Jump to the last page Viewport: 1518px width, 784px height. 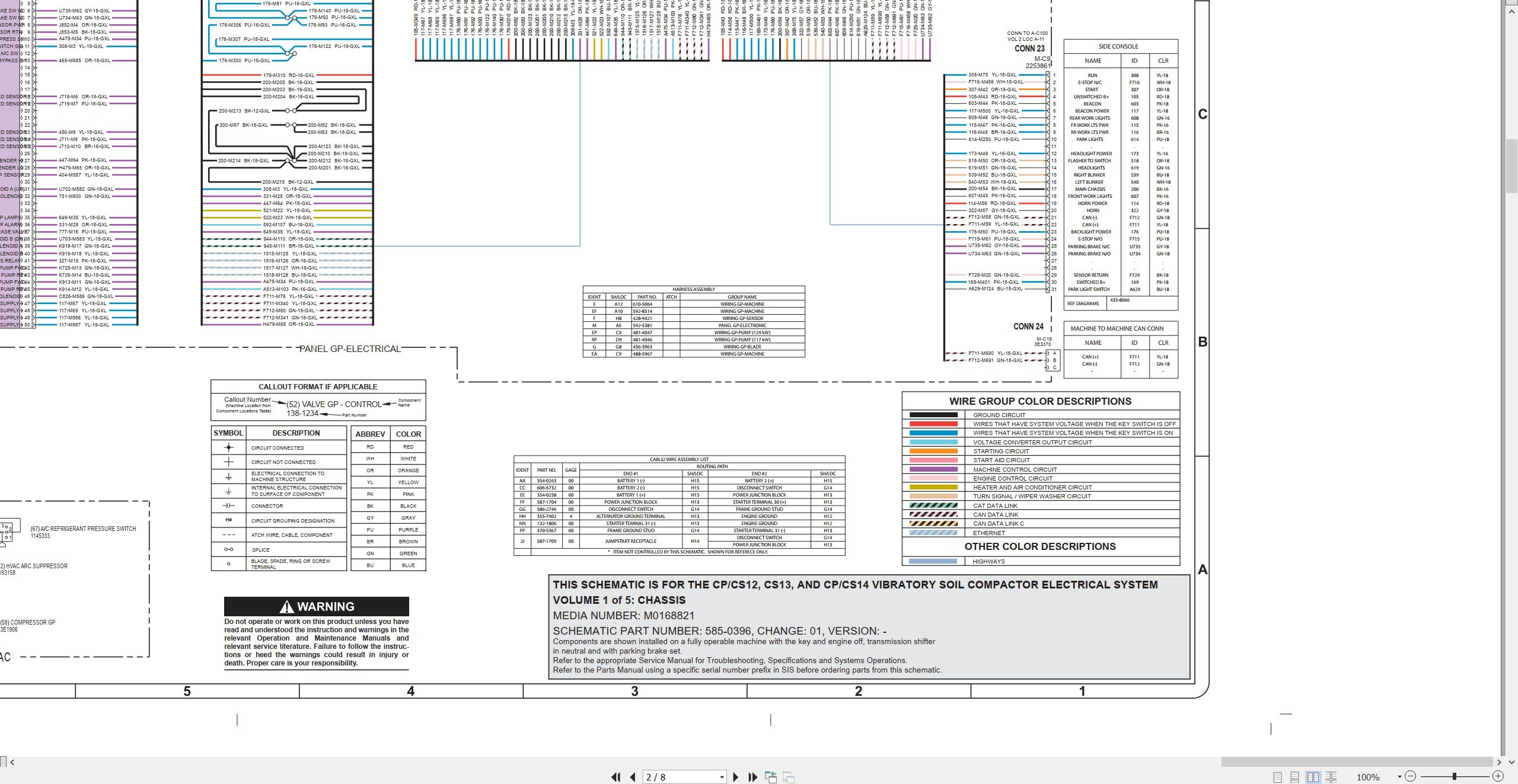(753, 777)
